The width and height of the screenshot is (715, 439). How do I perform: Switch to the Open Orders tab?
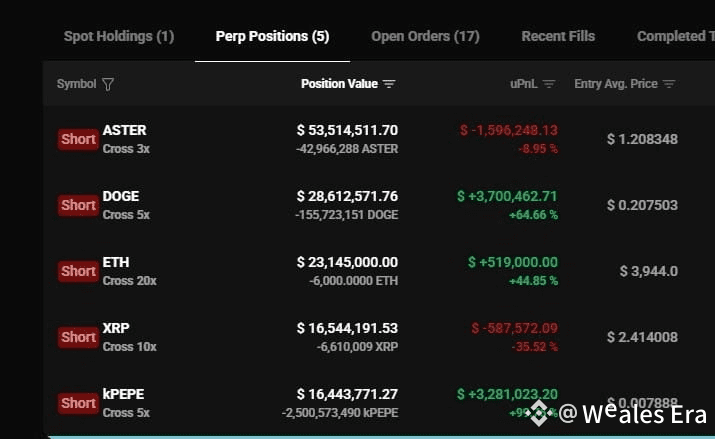click(425, 36)
